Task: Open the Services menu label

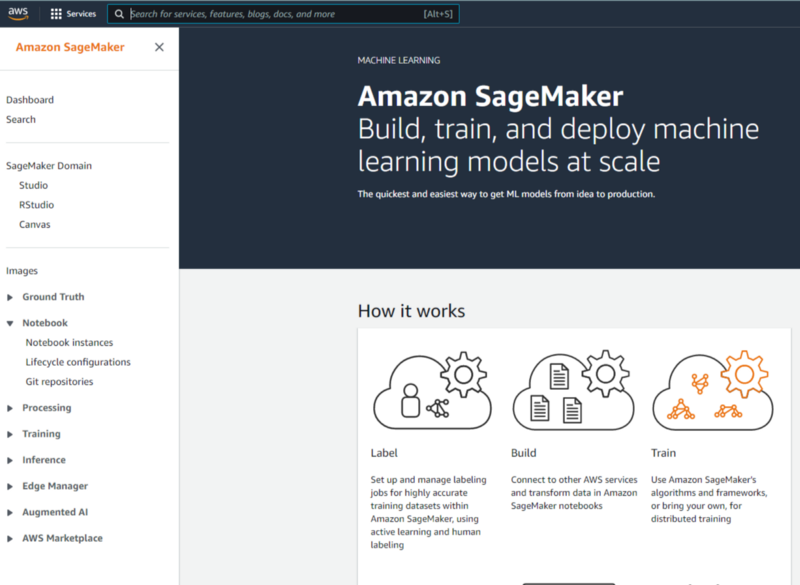Action: pyautogui.click(x=81, y=14)
